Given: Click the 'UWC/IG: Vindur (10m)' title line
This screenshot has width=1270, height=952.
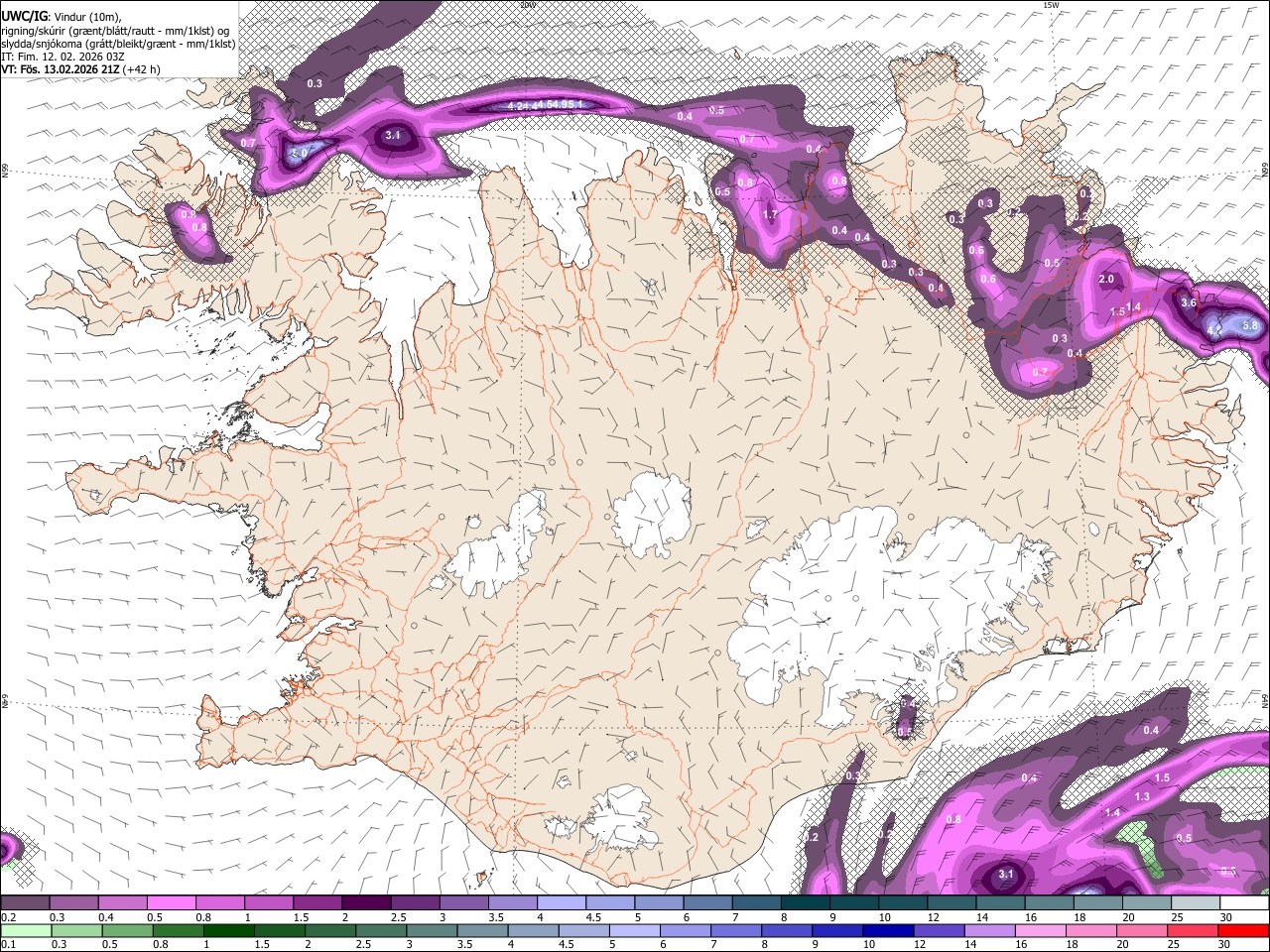Looking at the screenshot, I should (62, 16).
